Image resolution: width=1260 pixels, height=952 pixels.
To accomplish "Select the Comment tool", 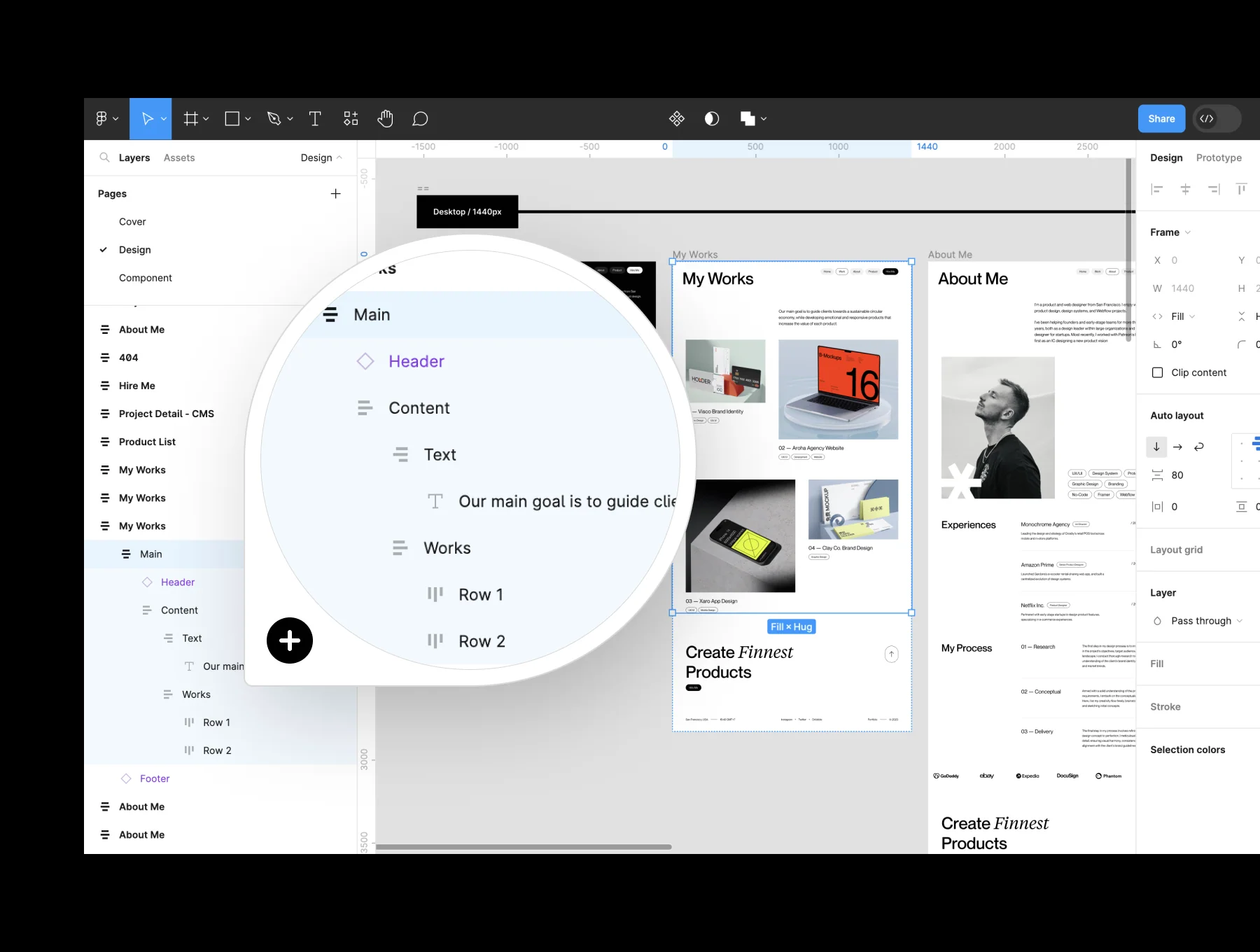I will coord(420,119).
